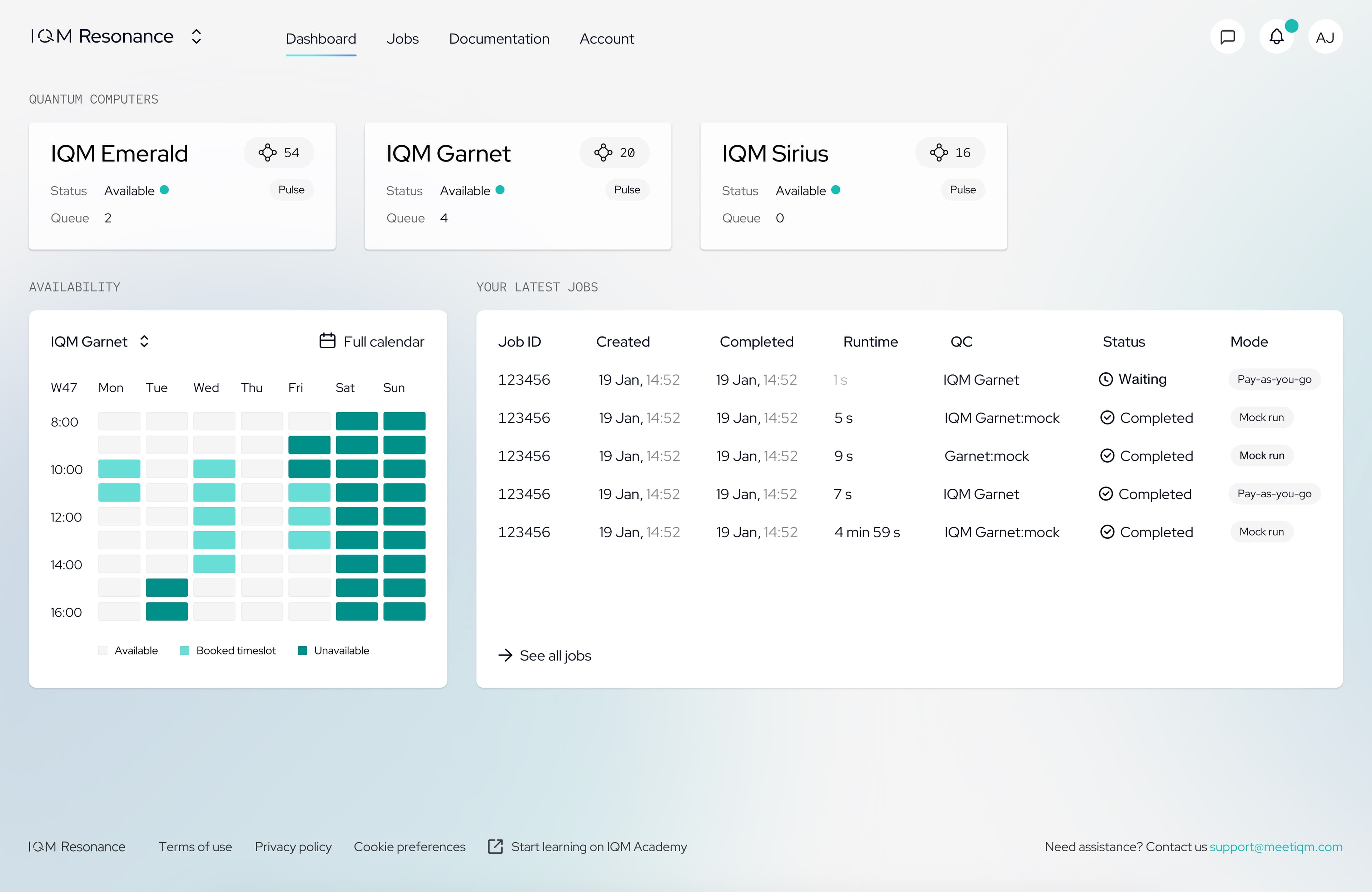The image size is (1372, 892).
Task: Click the IQM Resonance logo in header
Action: [102, 36]
